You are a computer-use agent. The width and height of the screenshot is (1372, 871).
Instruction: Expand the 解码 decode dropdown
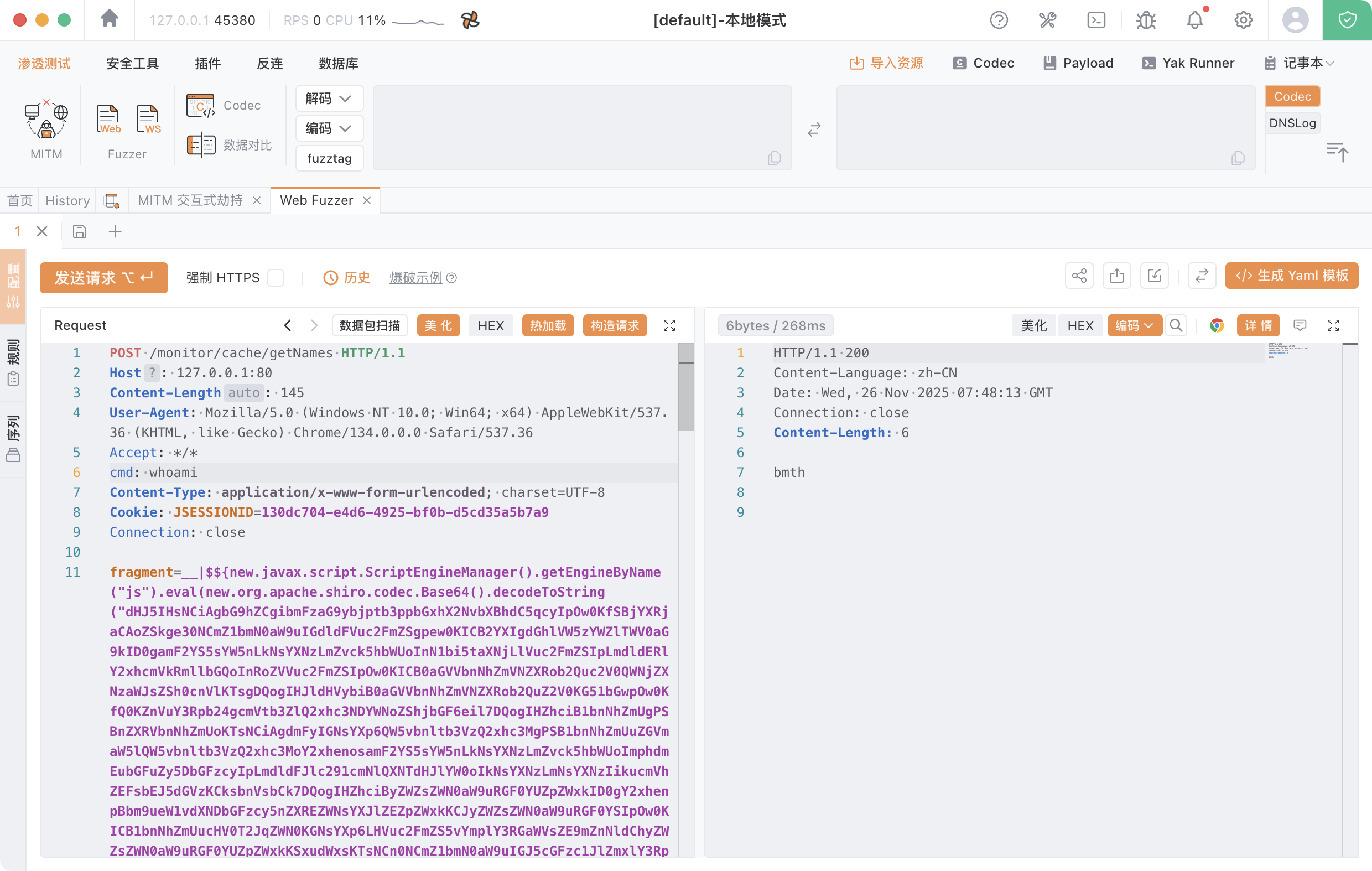point(329,98)
